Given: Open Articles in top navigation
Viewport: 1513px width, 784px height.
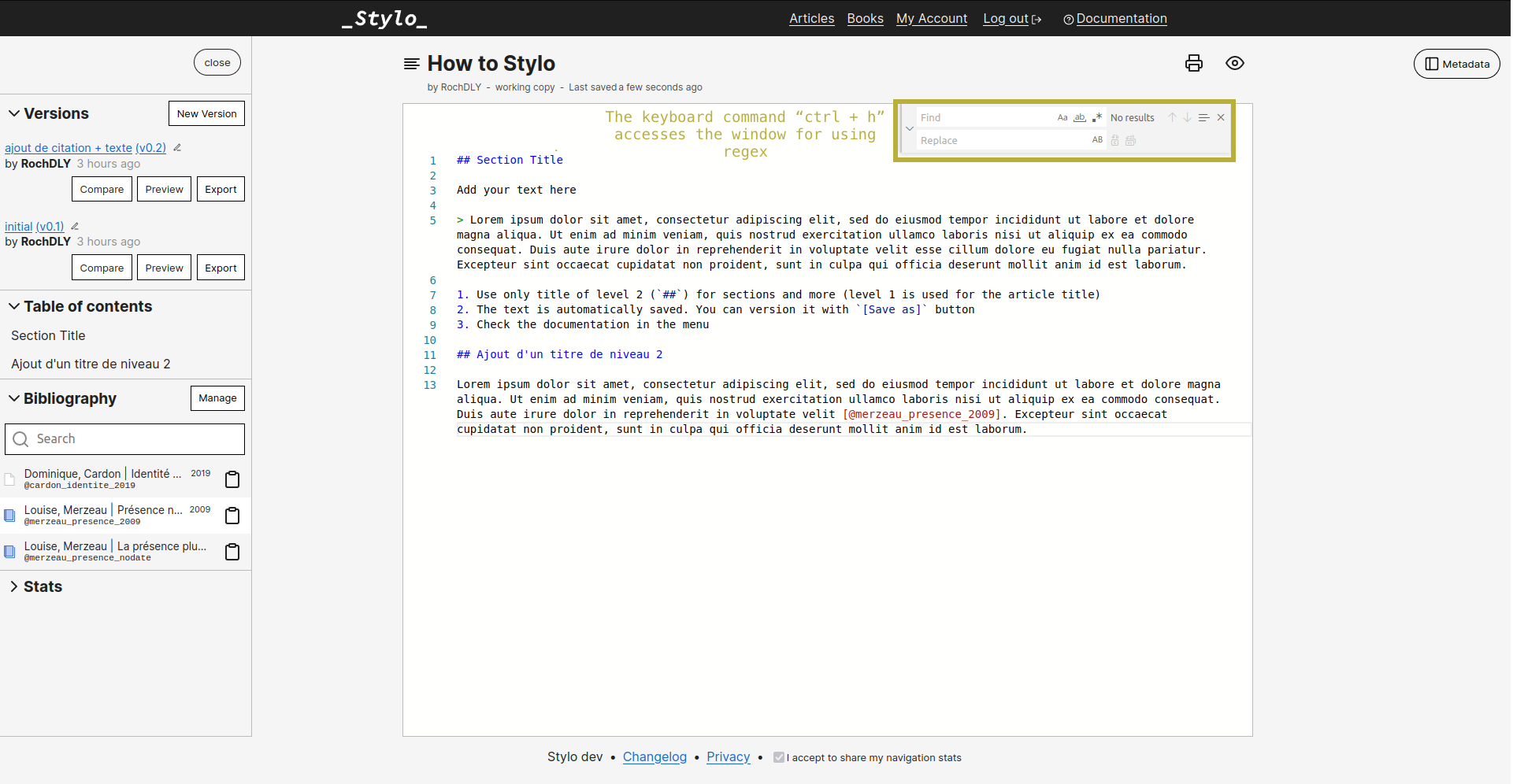Looking at the screenshot, I should (x=811, y=18).
